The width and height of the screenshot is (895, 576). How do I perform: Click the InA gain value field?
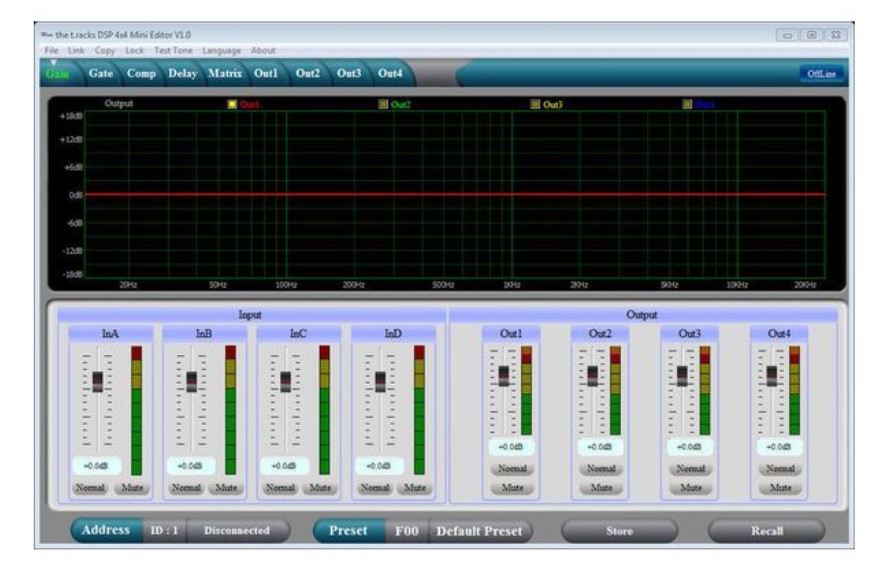96,466
